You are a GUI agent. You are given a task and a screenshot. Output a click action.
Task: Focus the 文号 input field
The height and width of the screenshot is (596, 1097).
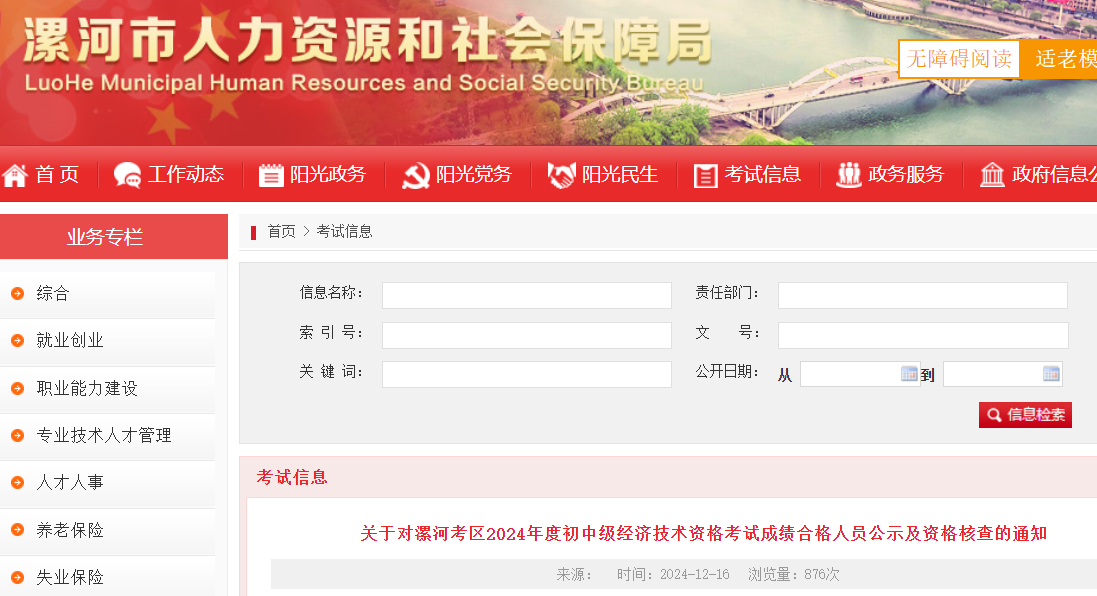[923, 335]
